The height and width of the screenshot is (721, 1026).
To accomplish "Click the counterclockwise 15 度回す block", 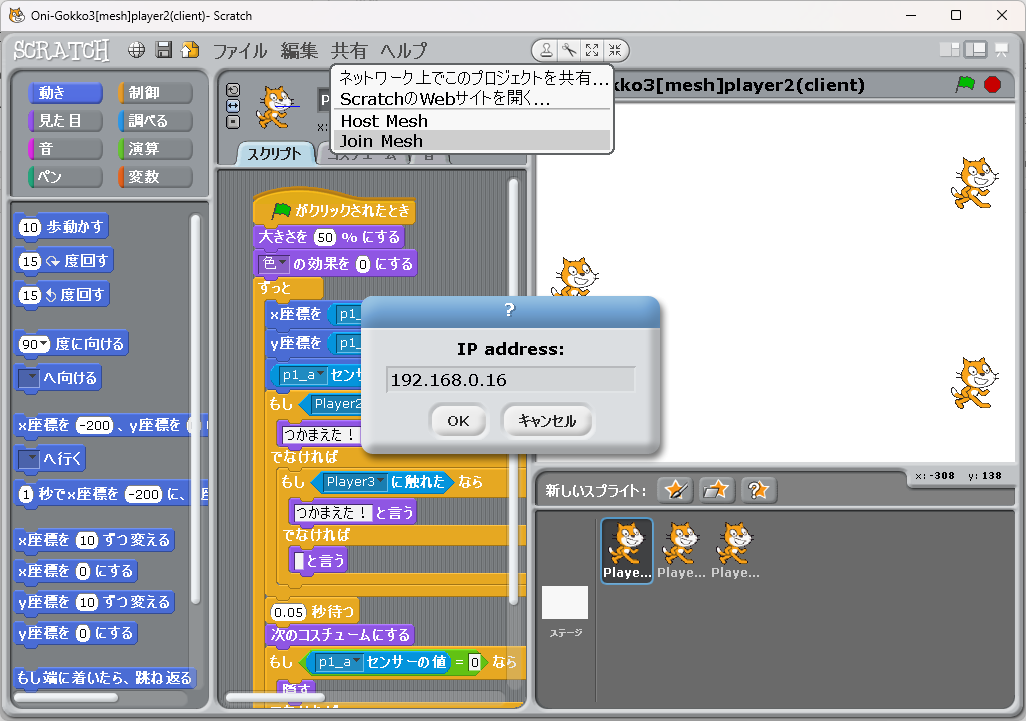I will [62, 295].
